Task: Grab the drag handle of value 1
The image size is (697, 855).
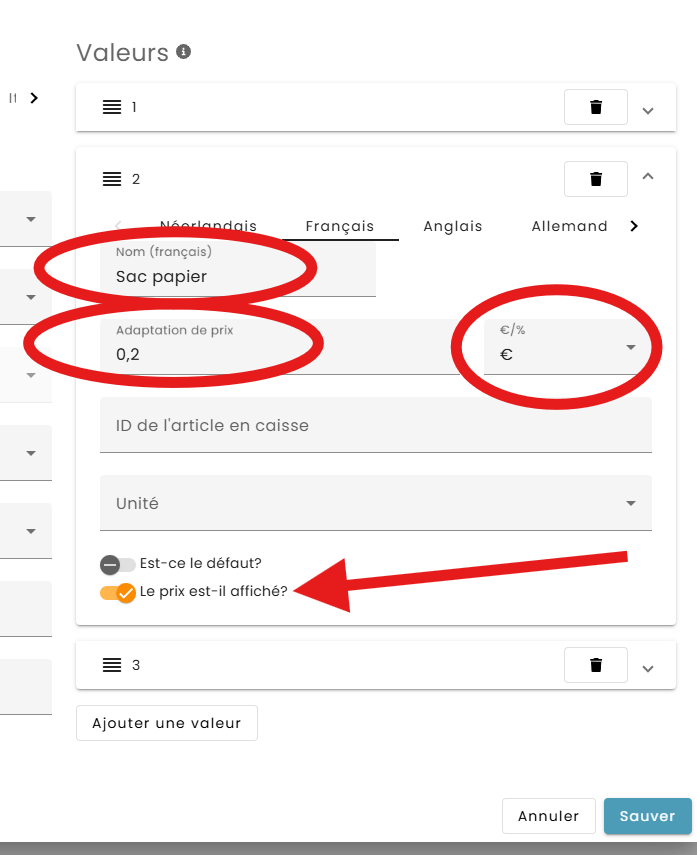Action: click(x=112, y=107)
